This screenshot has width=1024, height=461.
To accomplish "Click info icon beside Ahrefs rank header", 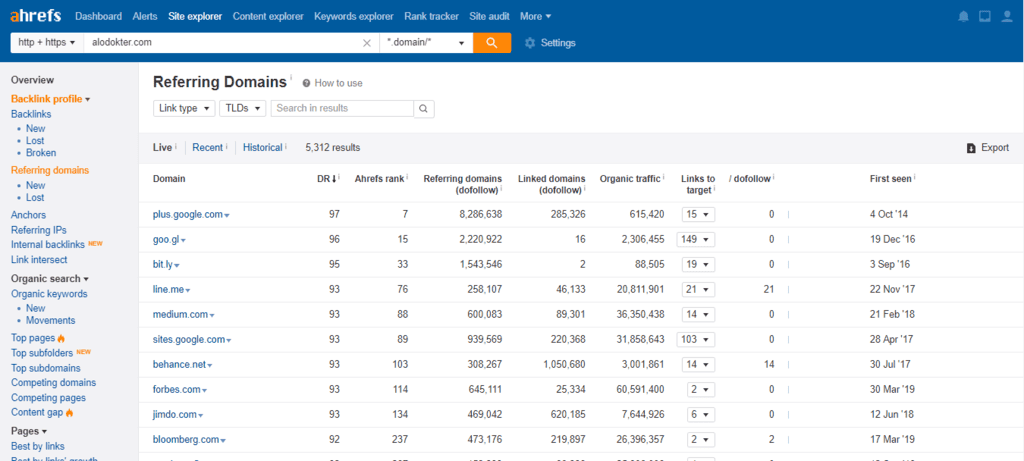I will point(407,176).
